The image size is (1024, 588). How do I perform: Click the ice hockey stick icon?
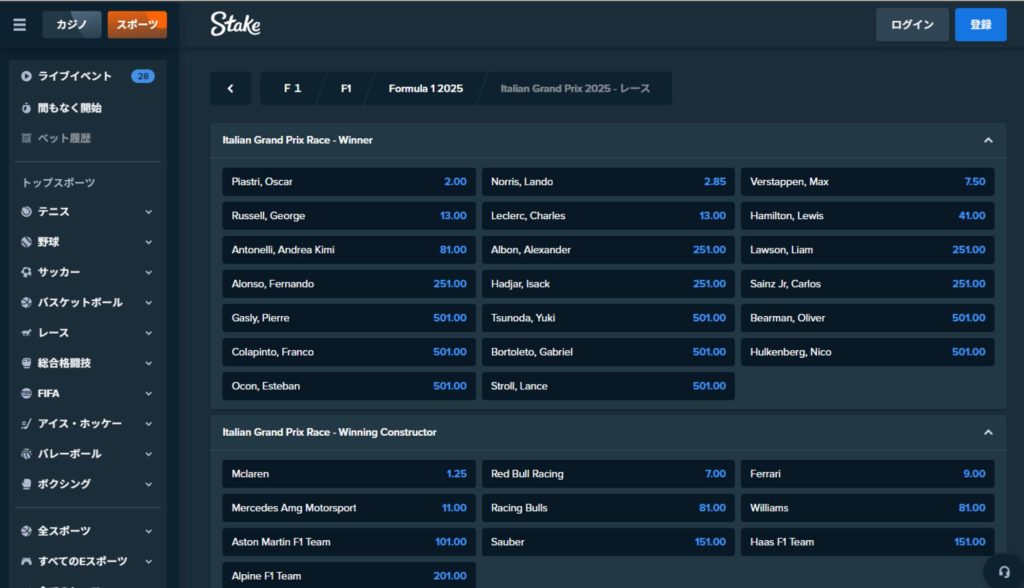click(x=26, y=423)
